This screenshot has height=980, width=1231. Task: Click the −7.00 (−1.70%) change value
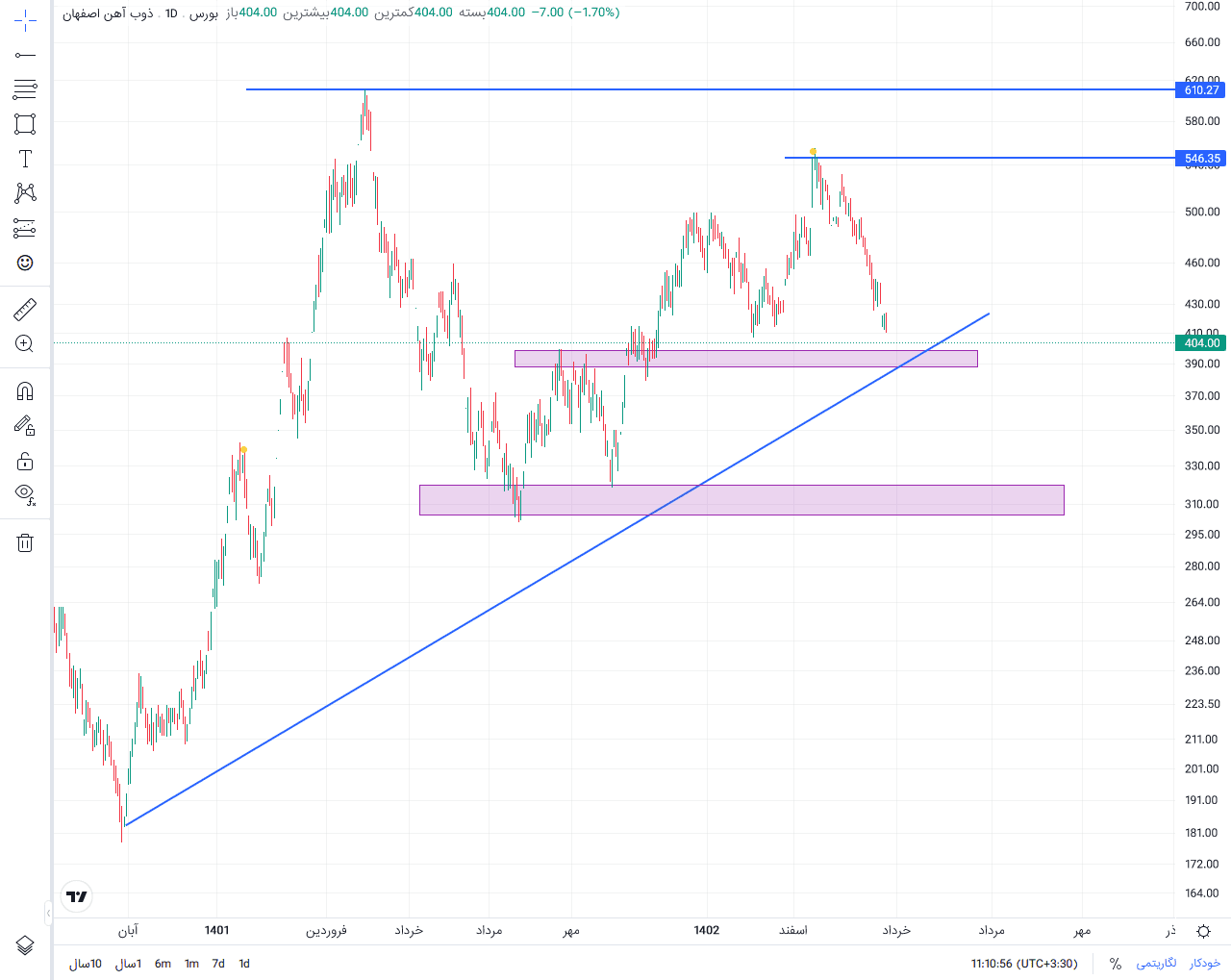575,13
